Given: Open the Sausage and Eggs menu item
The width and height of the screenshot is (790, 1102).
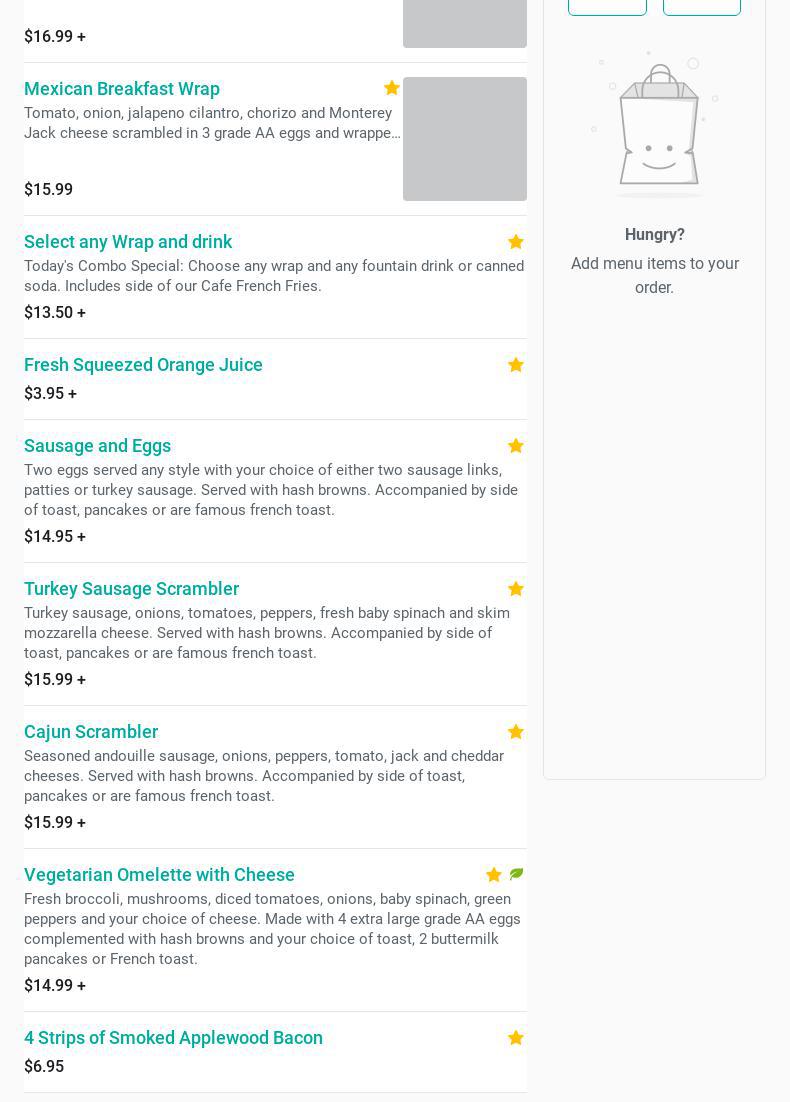Looking at the screenshot, I should pos(97,446).
